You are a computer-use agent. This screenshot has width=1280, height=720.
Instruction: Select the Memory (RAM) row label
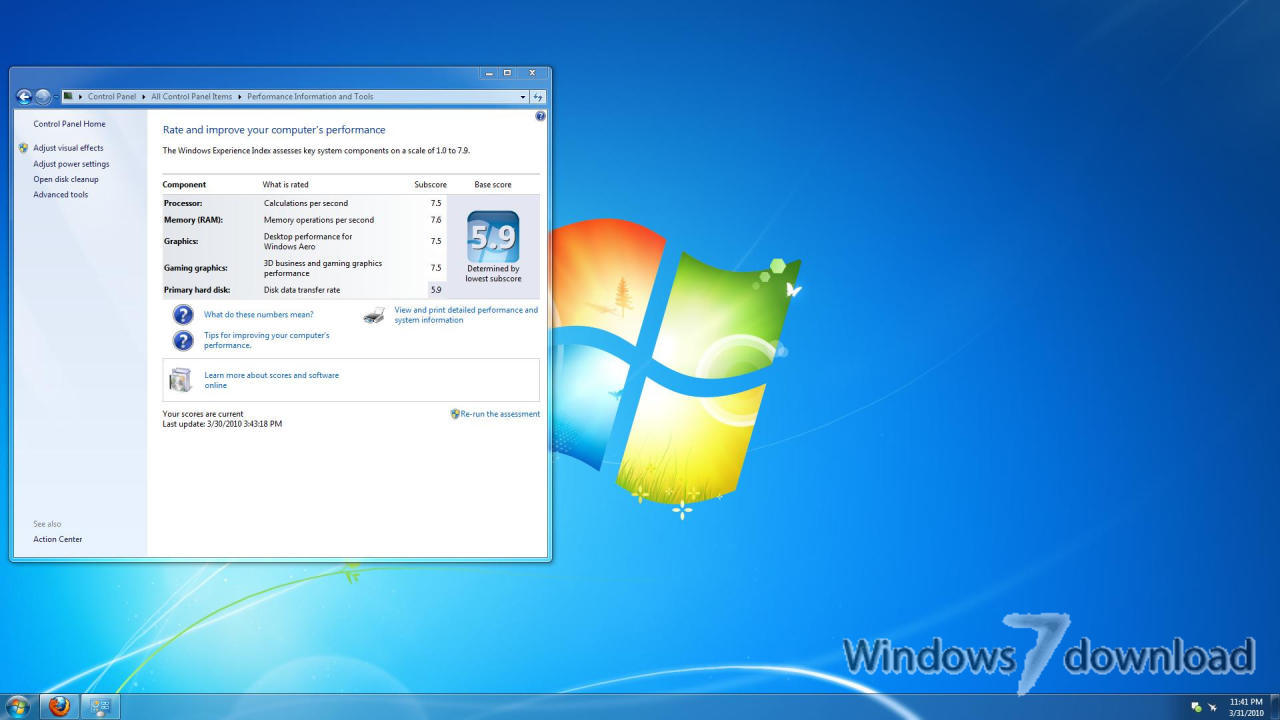click(x=193, y=220)
